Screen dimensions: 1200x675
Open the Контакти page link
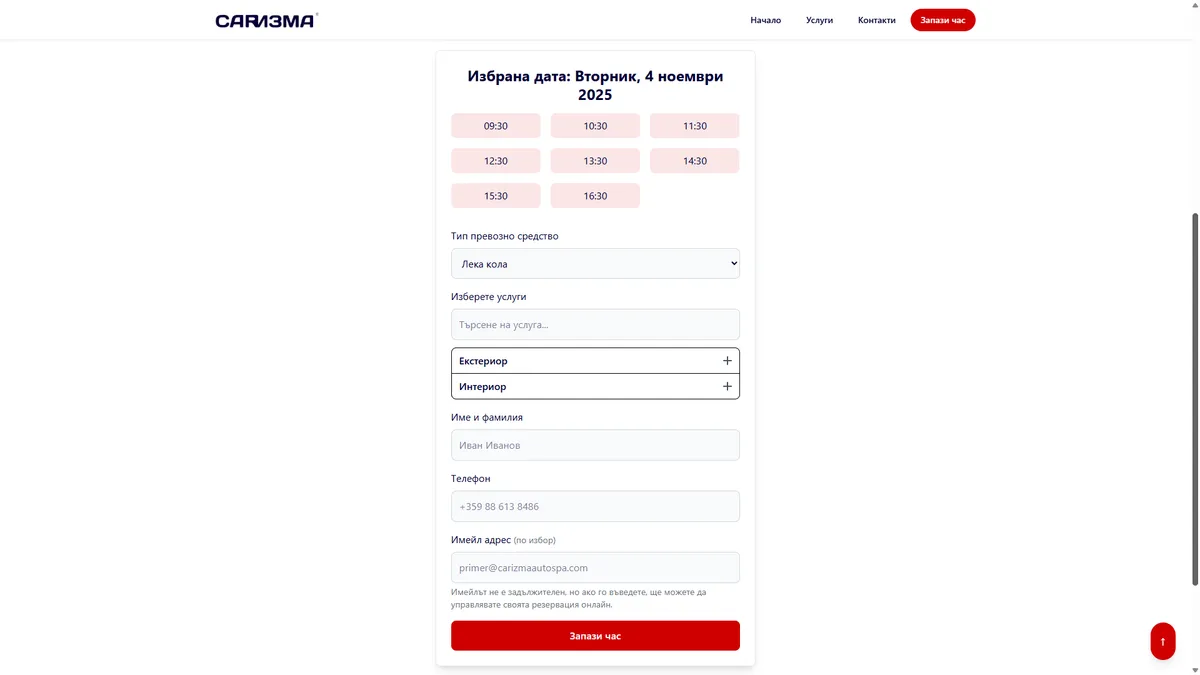coord(876,20)
